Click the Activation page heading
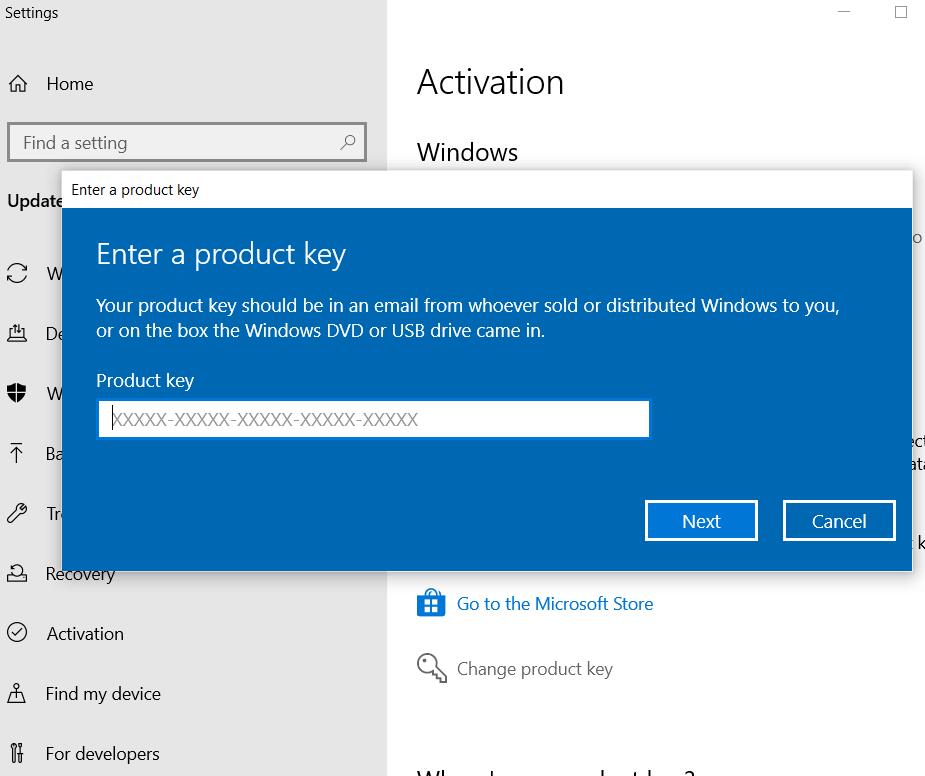This screenshot has width=925, height=776. (x=490, y=82)
